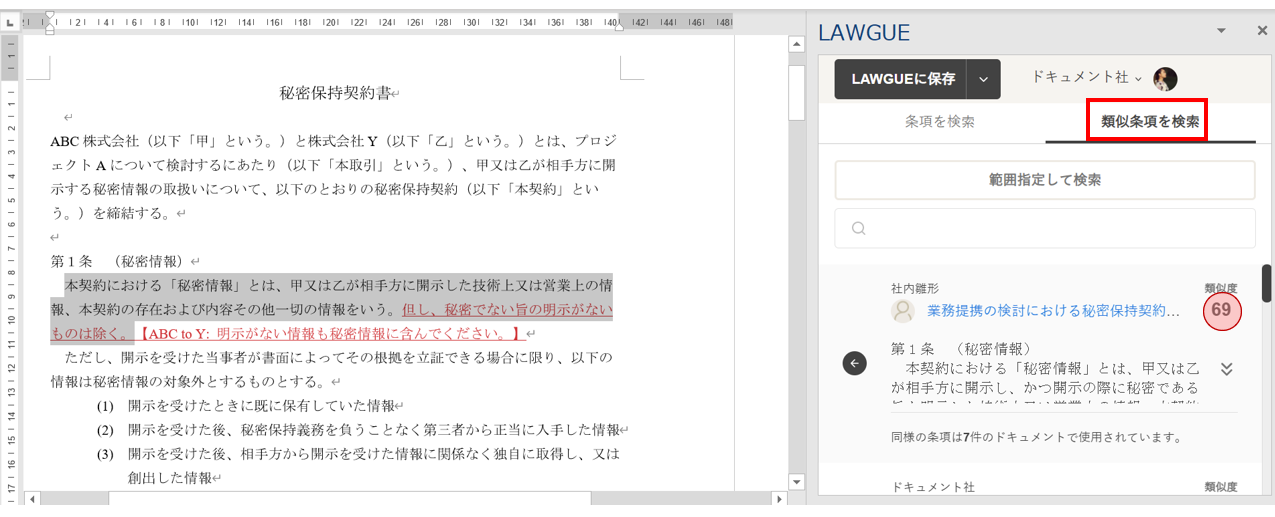Click the horizontal scrollbar left arrow
1275x517 pixels.
point(32,498)
